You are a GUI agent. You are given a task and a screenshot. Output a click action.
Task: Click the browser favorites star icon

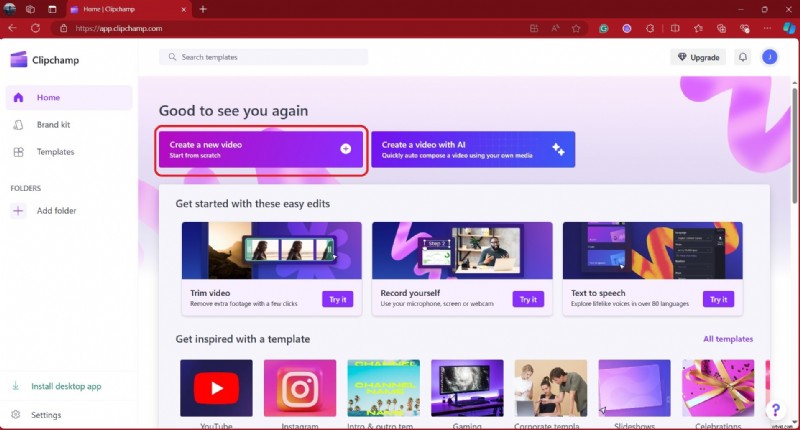pos(576,29)
